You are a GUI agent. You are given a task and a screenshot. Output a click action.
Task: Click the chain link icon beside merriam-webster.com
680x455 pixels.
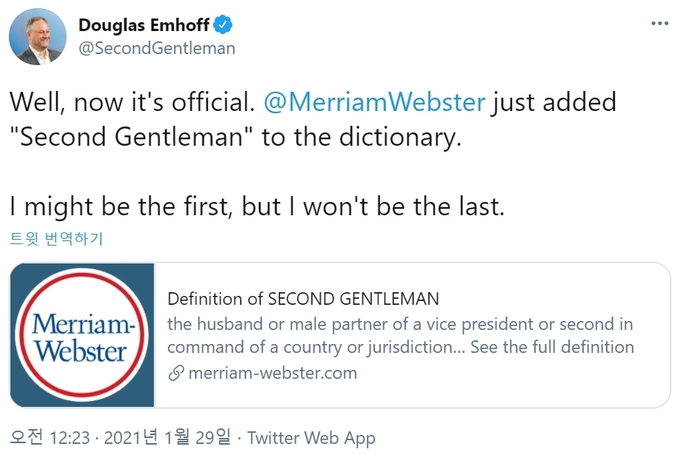tap(176, 373)
